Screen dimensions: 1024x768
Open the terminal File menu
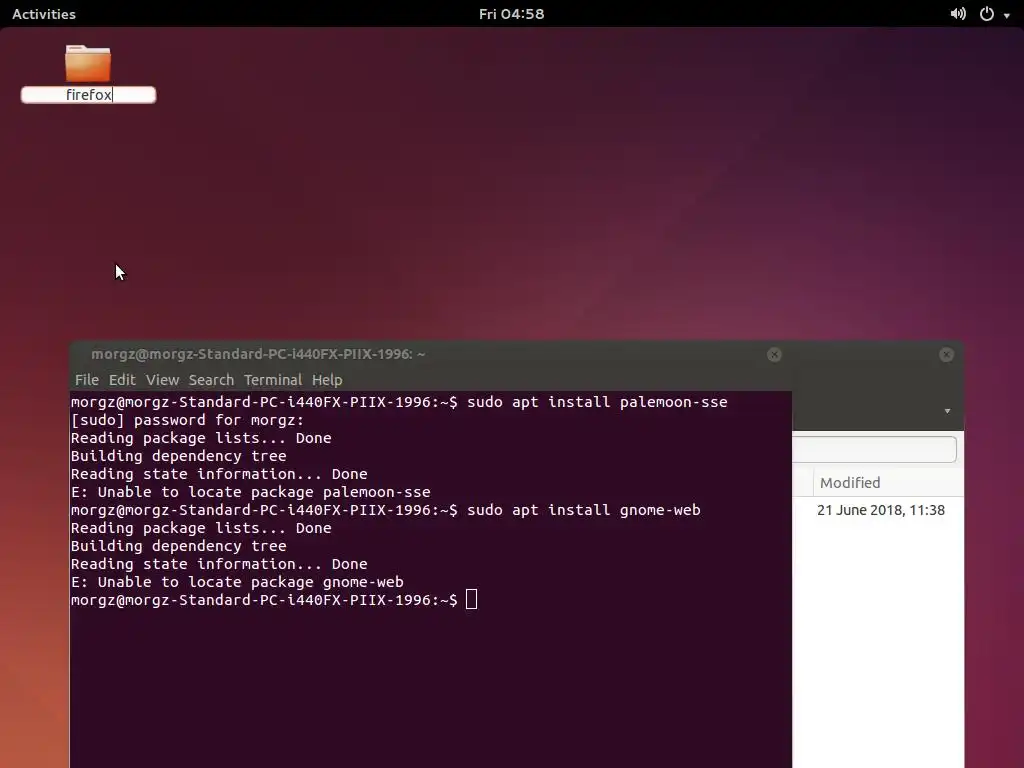coord(87,379)
